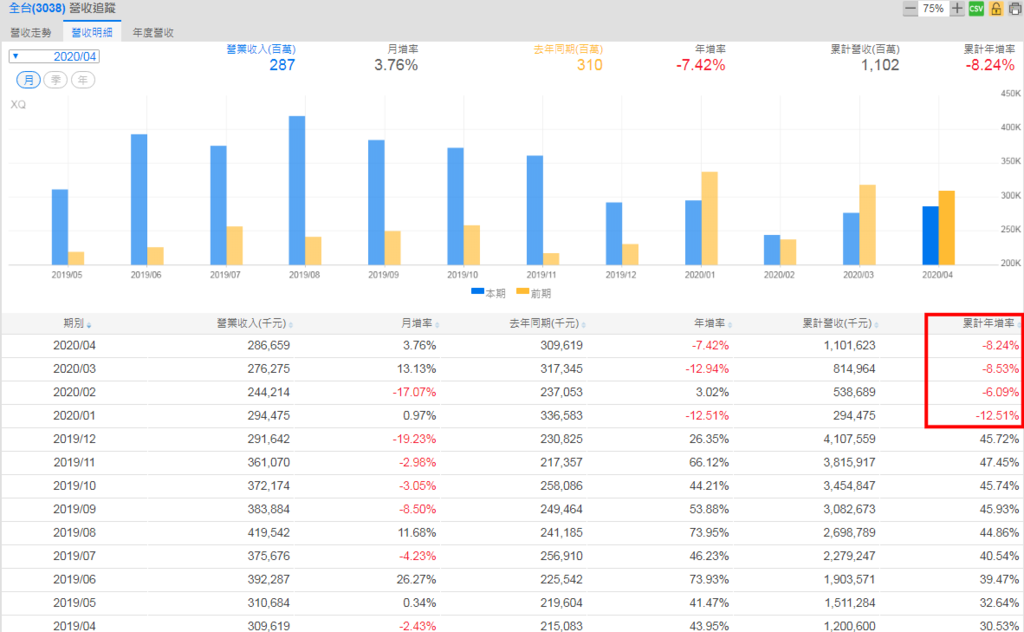Click the blue 2019/08 revenue bar

[296, 190]
